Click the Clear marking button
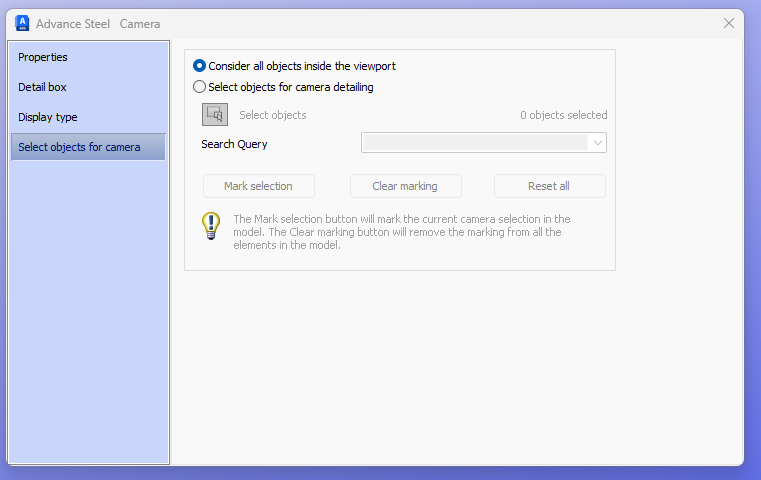Image resolution: width=761 pixels, height=480 pixels. point(405,186)
